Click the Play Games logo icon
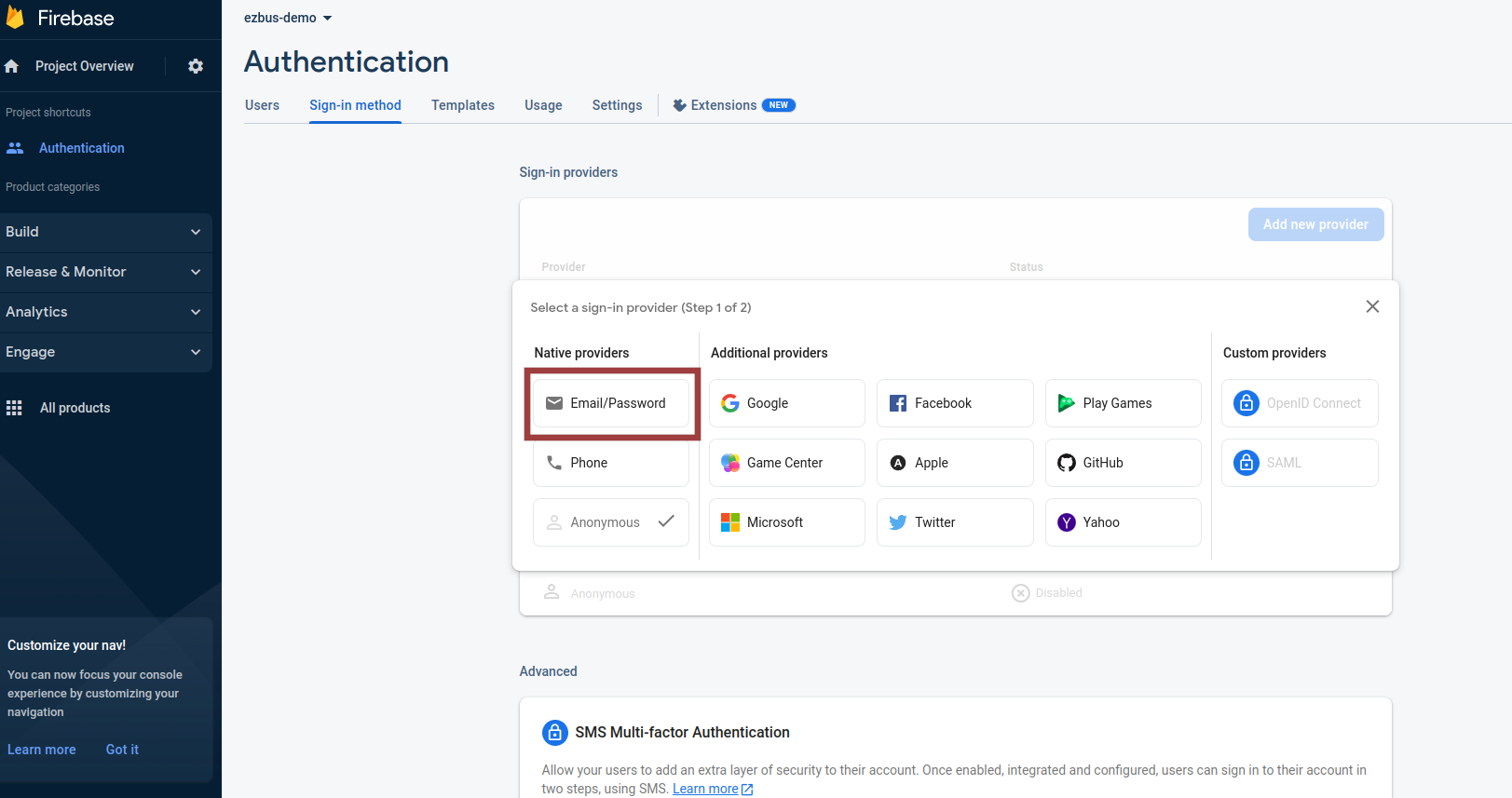1512x798 pixels. tap(1067, 403)
